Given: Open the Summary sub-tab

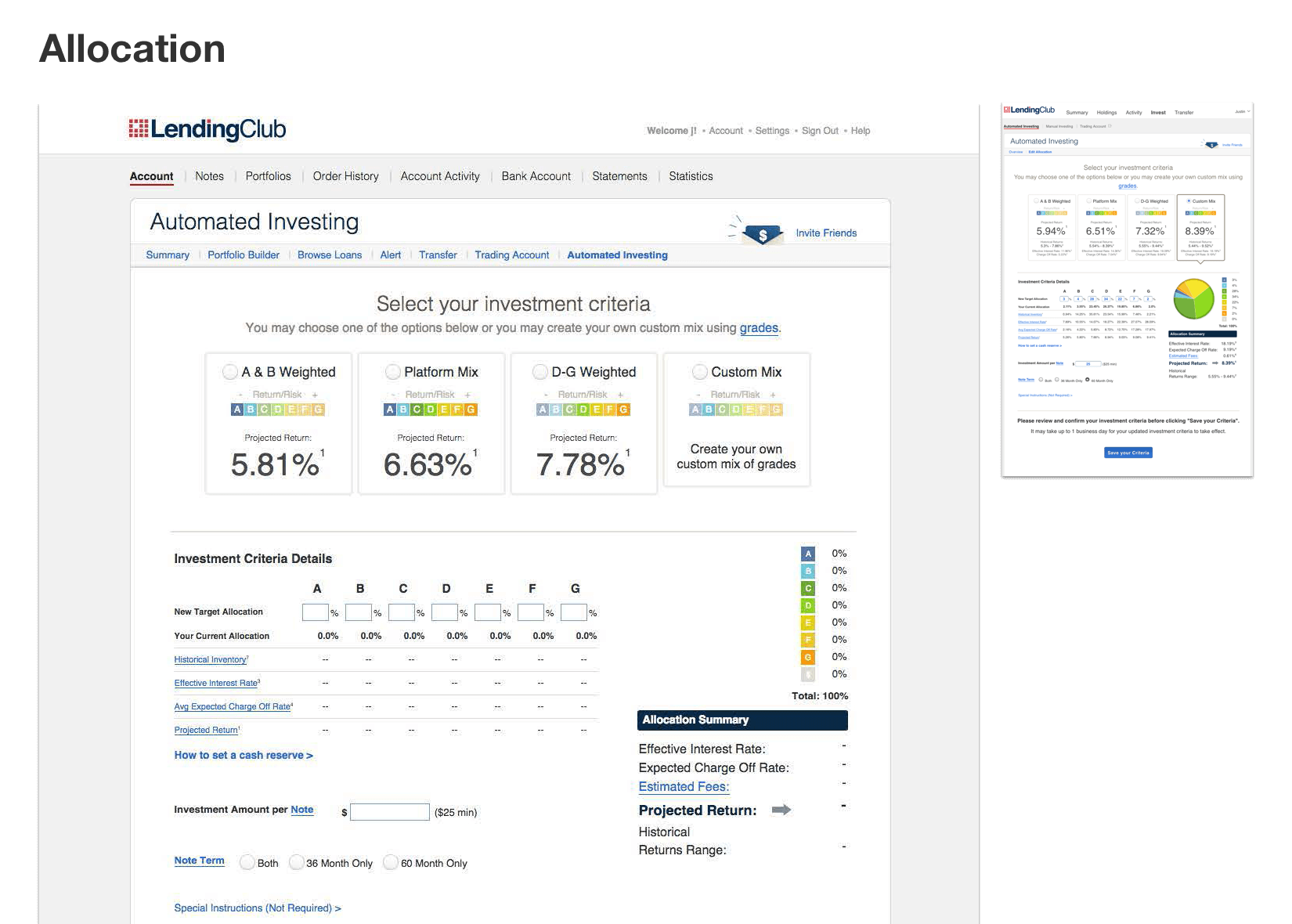Looking at the screenshot, I should (168, 255).
